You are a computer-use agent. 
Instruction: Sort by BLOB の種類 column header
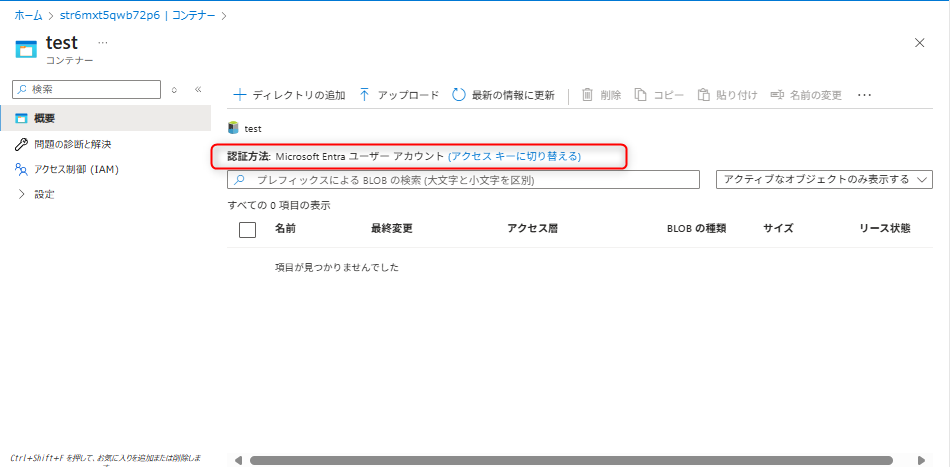696,228
